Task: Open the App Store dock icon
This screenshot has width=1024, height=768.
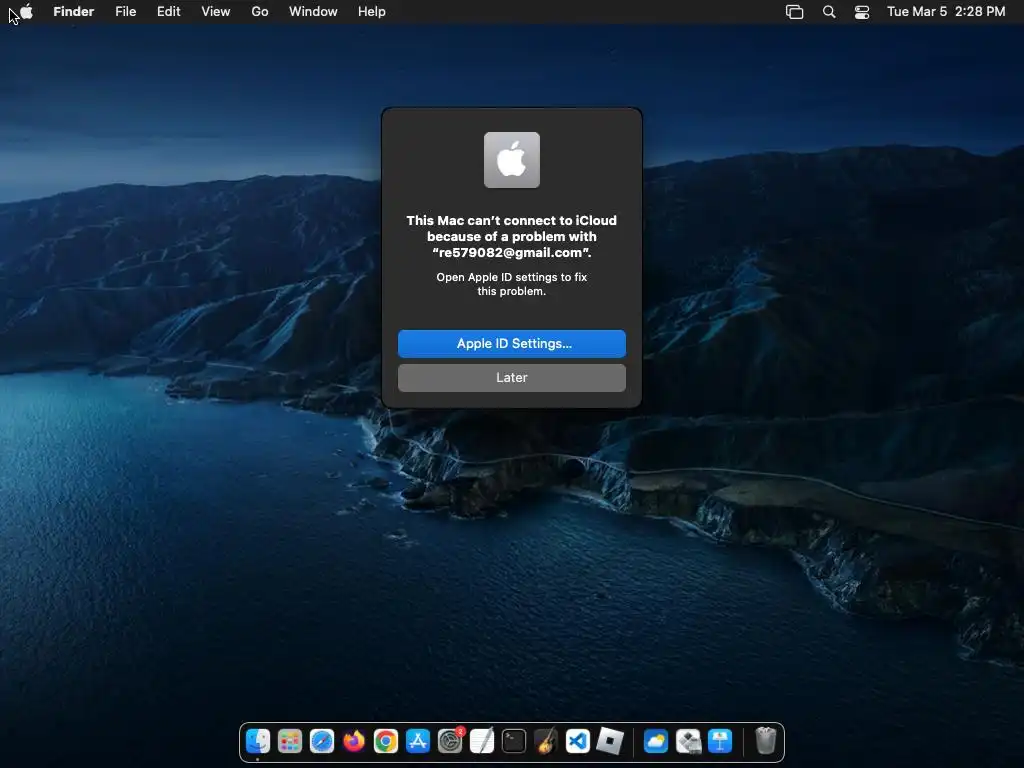Action: (418, 741)
